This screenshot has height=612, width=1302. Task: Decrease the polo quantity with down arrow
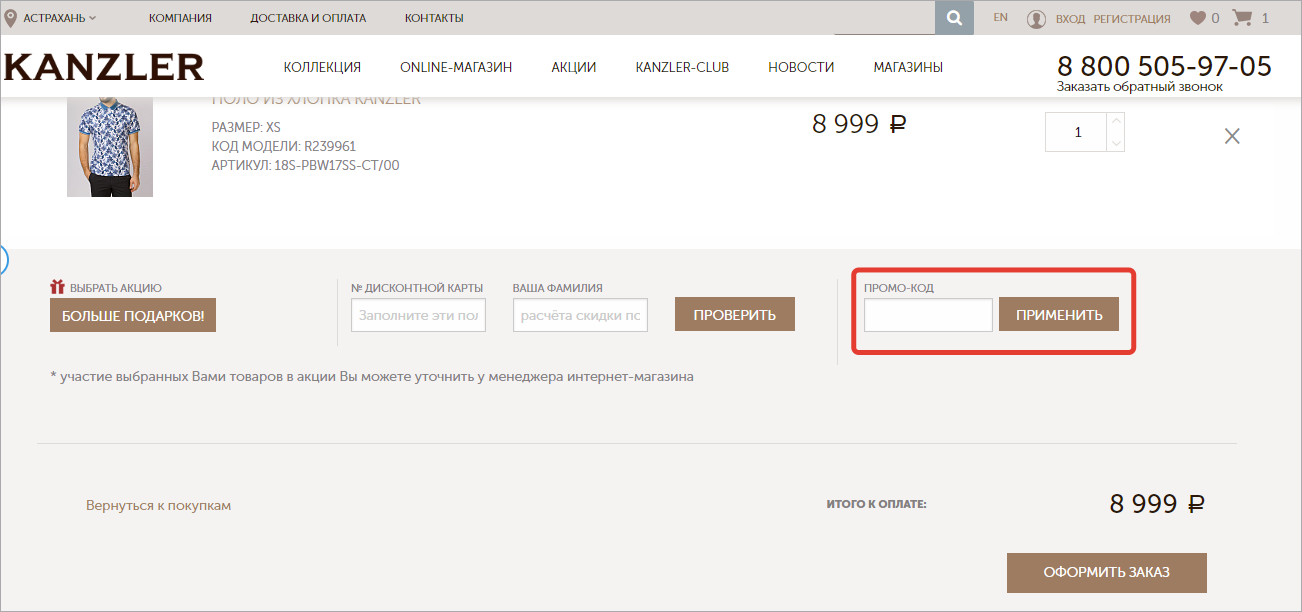(1116, 142)
